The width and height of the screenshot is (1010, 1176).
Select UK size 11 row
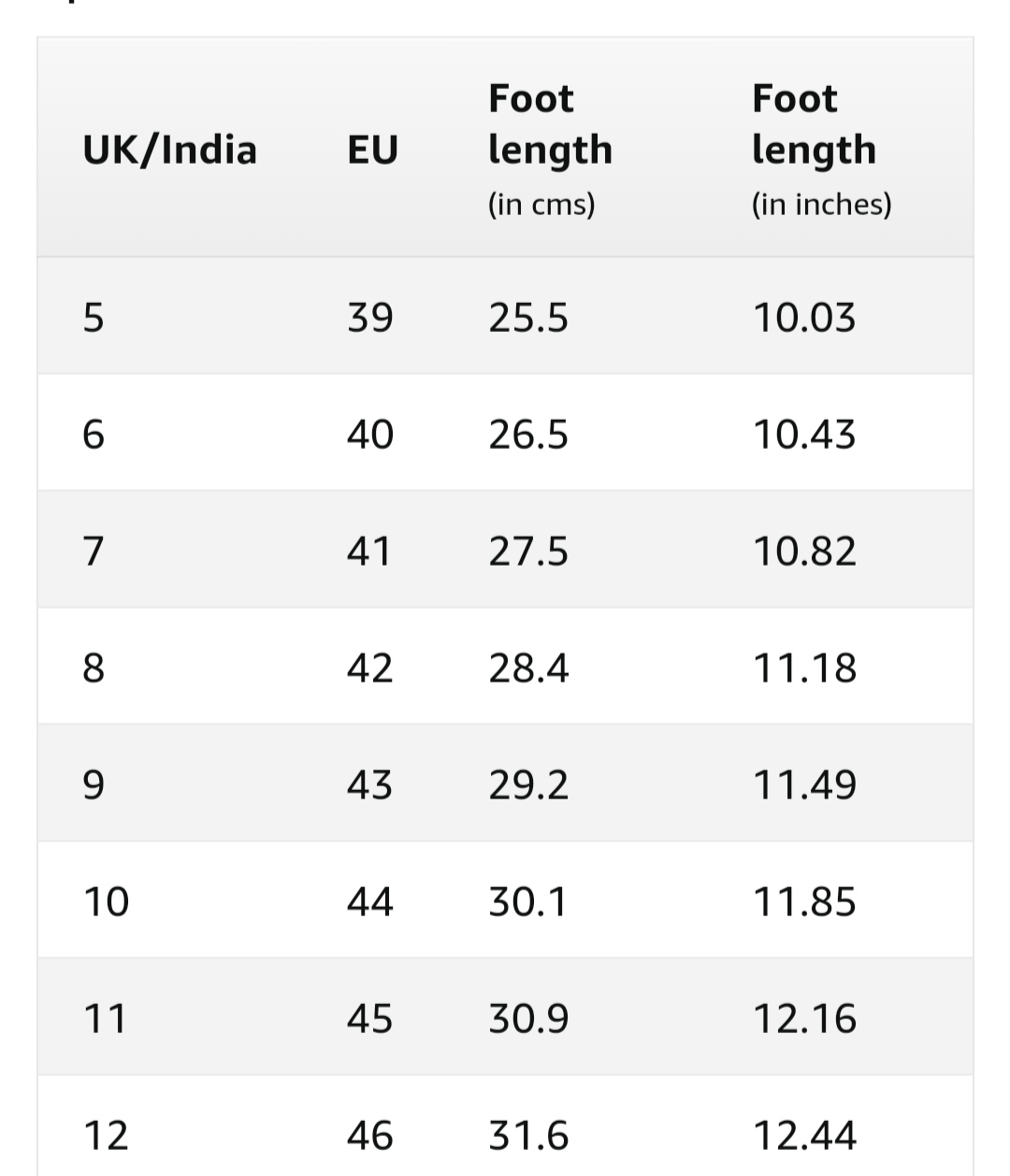505,1017
